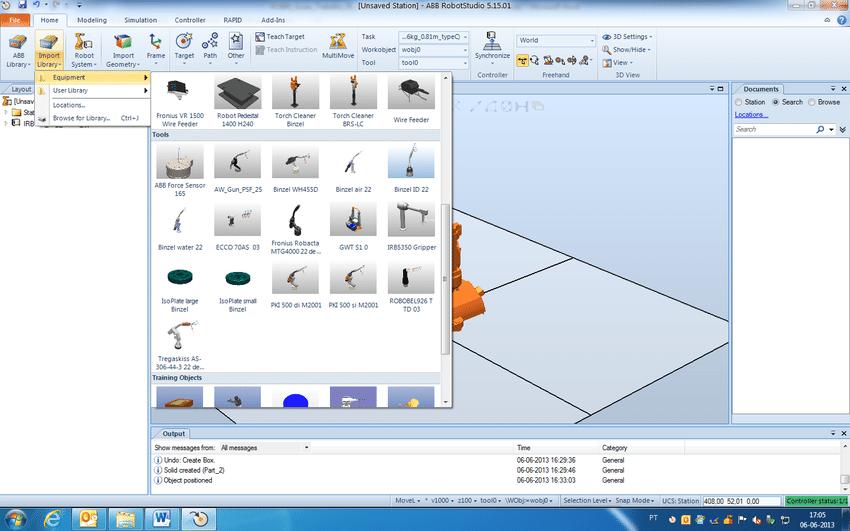The image size is (850, 531).
Task: Open the User Library submenu
Action: (x=92, y=90)
